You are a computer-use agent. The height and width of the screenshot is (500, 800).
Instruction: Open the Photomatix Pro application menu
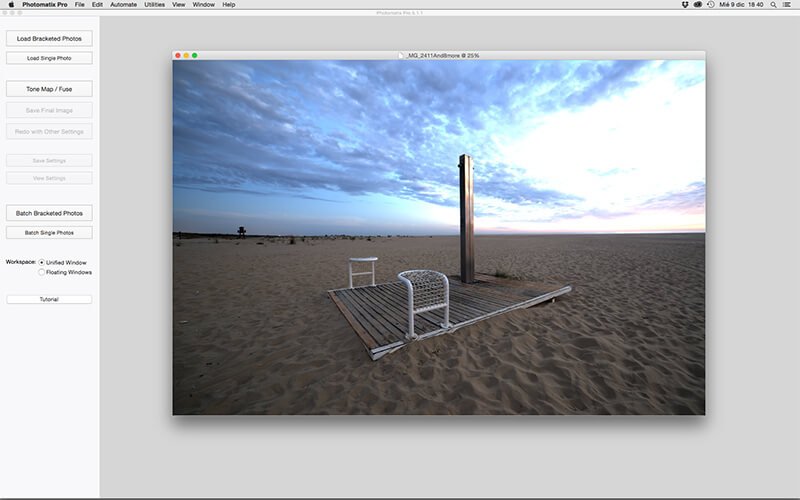click(x=45, y=5)
